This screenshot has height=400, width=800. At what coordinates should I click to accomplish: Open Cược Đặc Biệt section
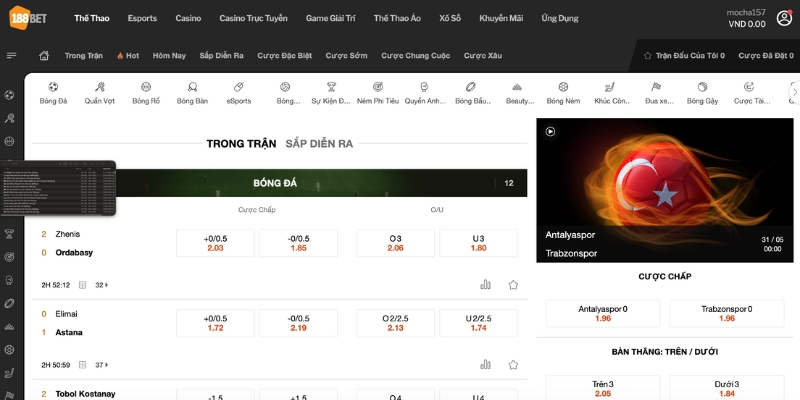(285, 56)
